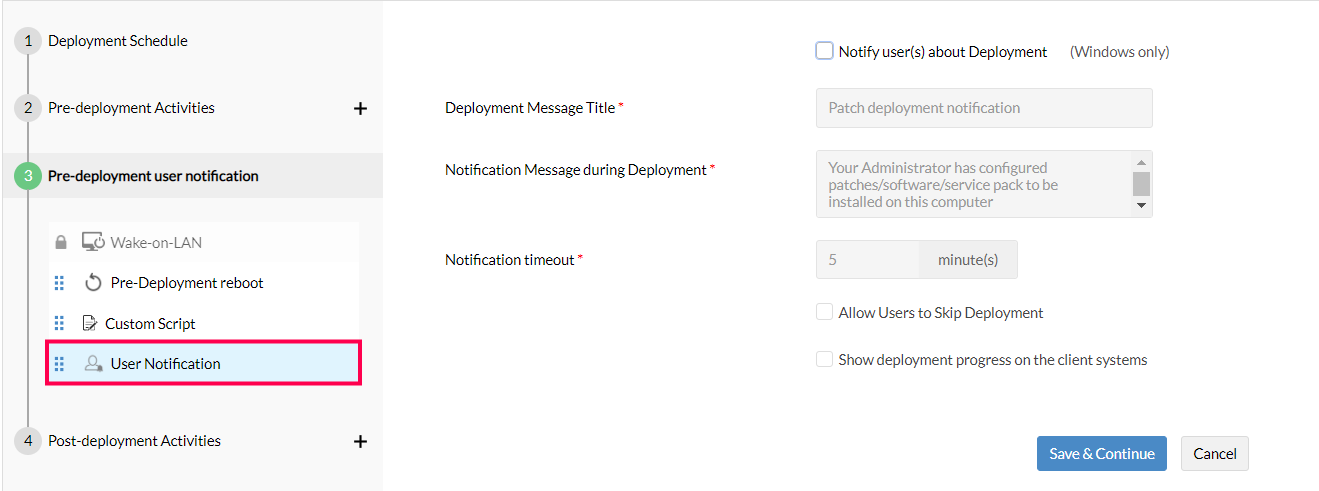The image size is (1319, 491).
Task: Expand Pre-deployment Activities with plus icon
Action: tap(361, 108)
